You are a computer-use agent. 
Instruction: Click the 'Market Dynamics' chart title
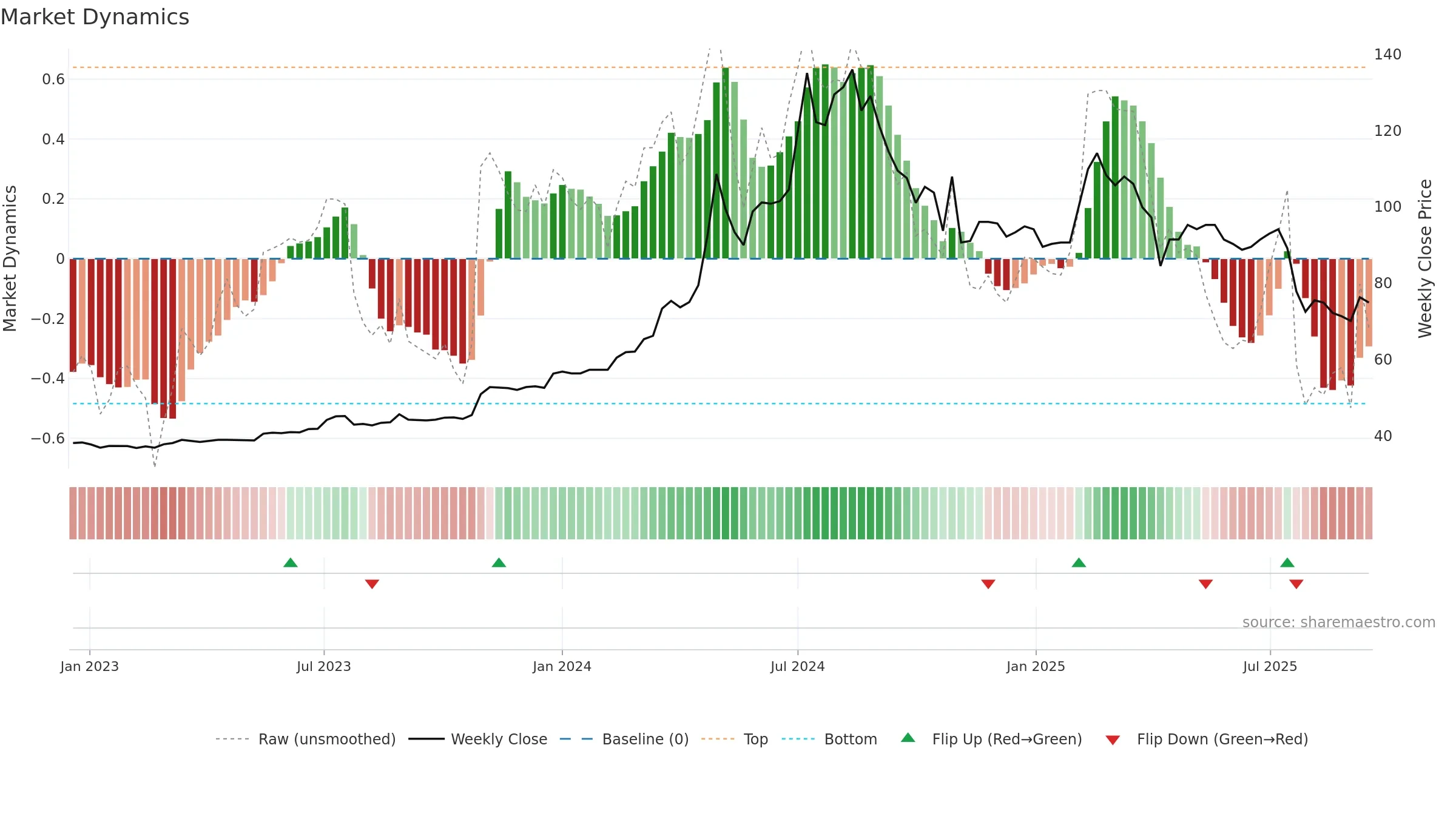(x=95, y=17)
